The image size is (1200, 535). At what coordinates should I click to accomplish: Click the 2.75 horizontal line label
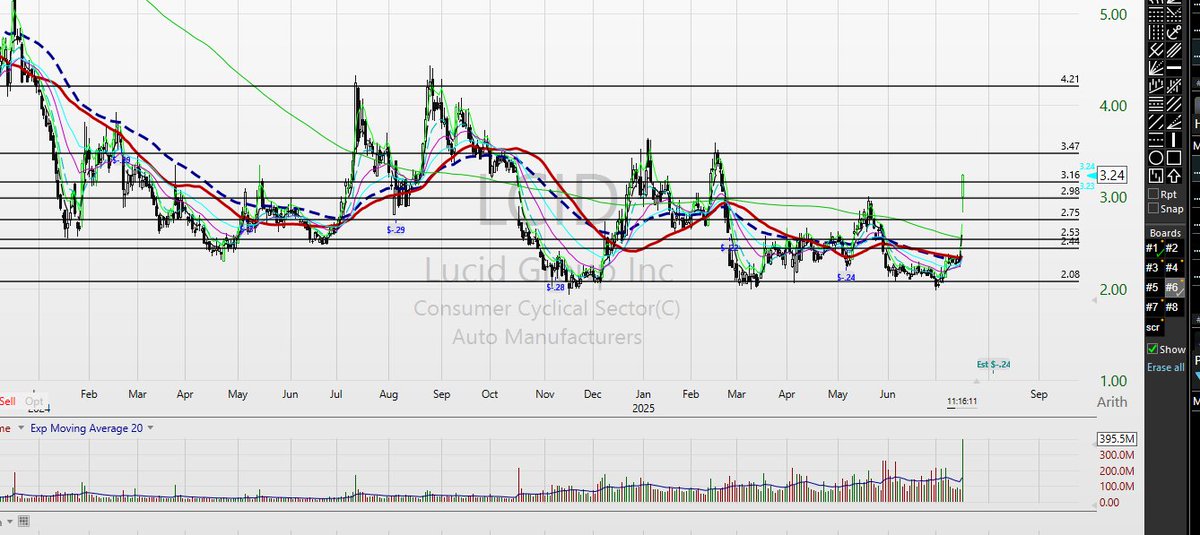point(1069,213)
